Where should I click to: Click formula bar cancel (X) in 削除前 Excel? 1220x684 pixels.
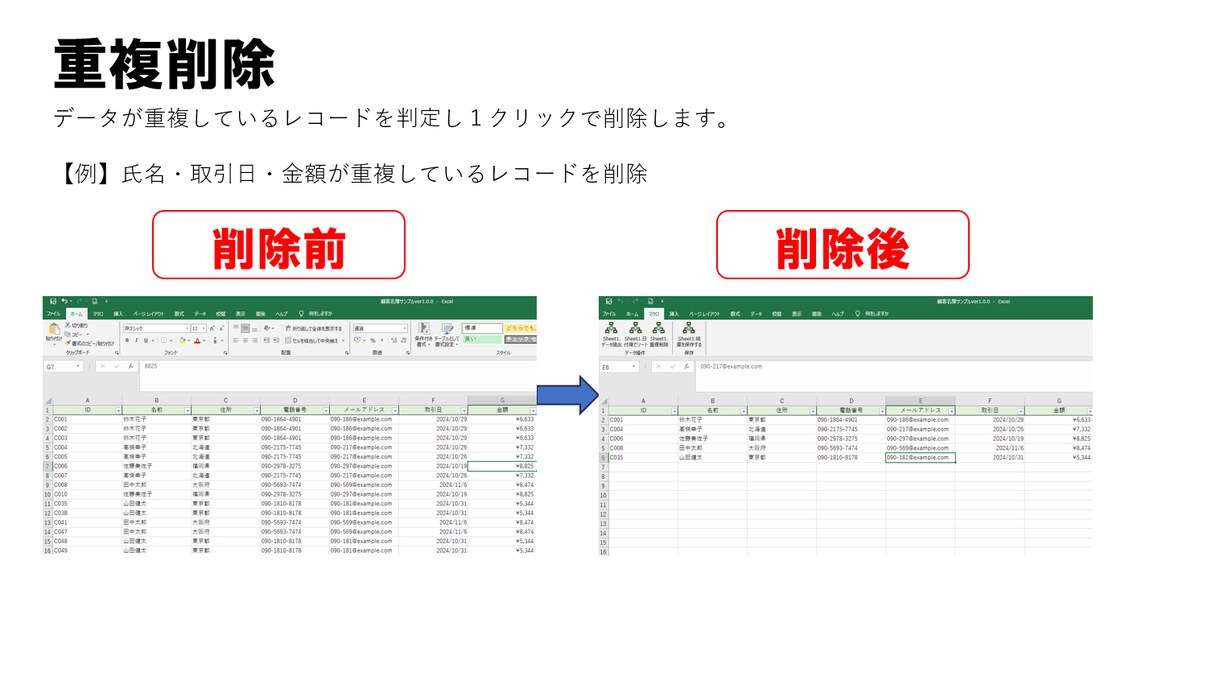103,366
